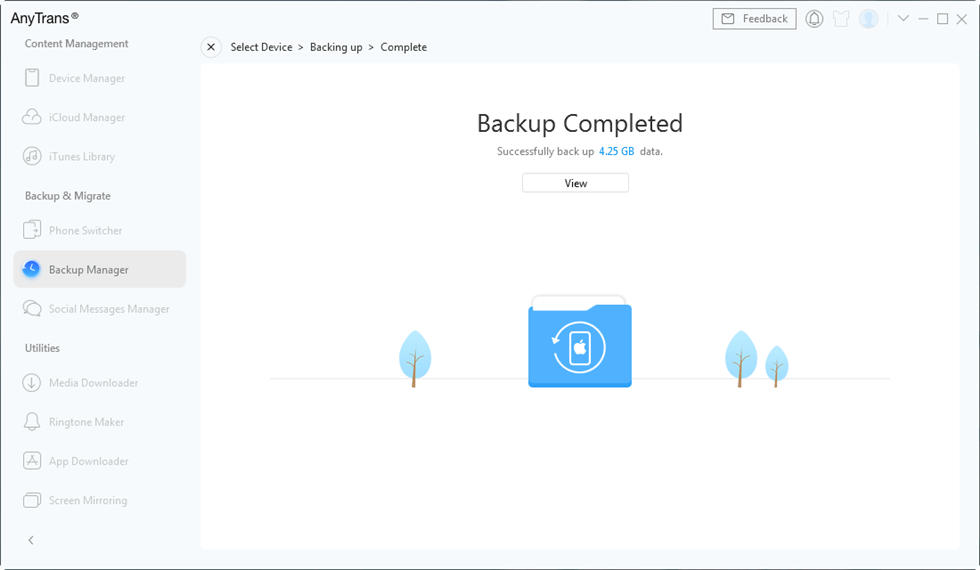This screenshot has width=980, height=570.
Task: Click the Ringtone Maker bell icon
Action: click(32, 422)
